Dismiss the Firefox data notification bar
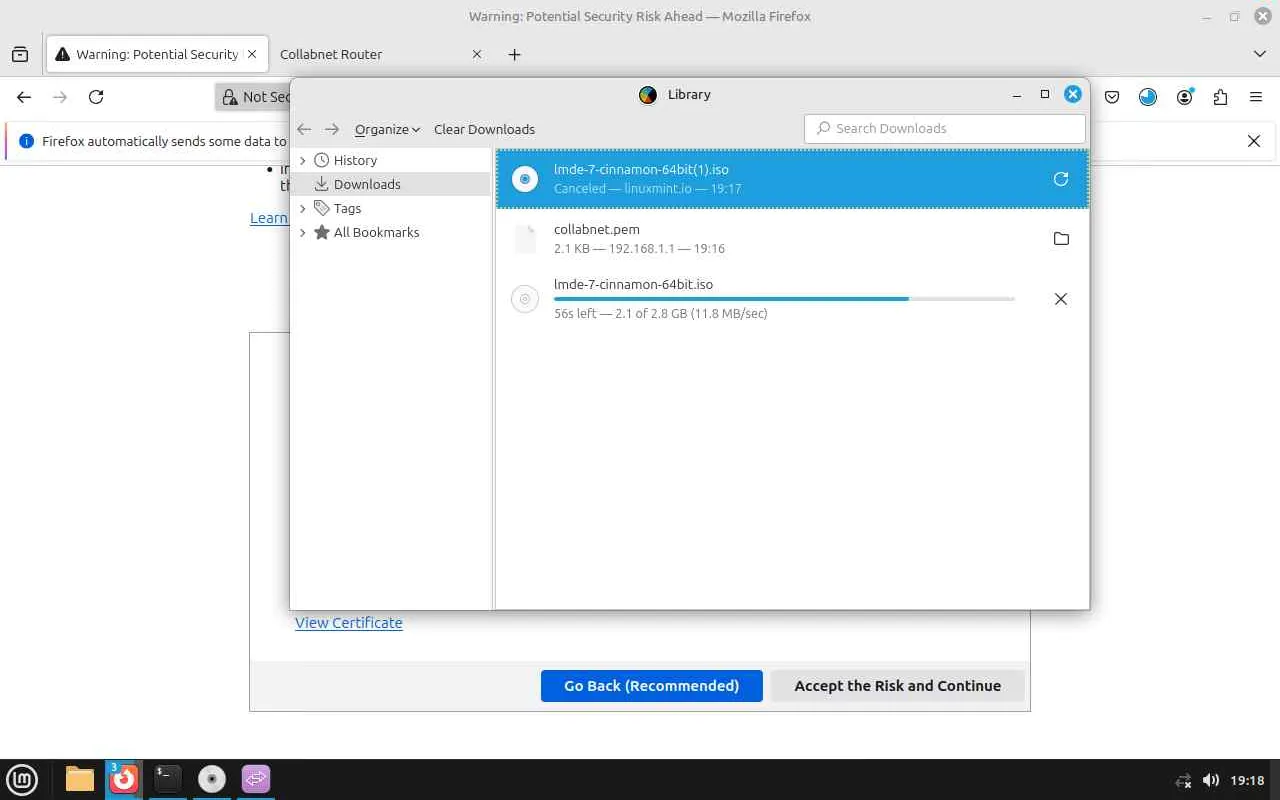 [x=1254, y=141]
